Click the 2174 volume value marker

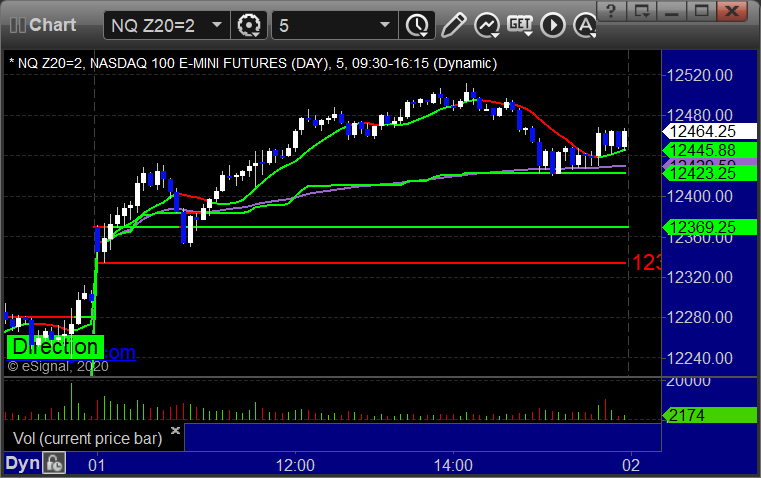[709, 415]
